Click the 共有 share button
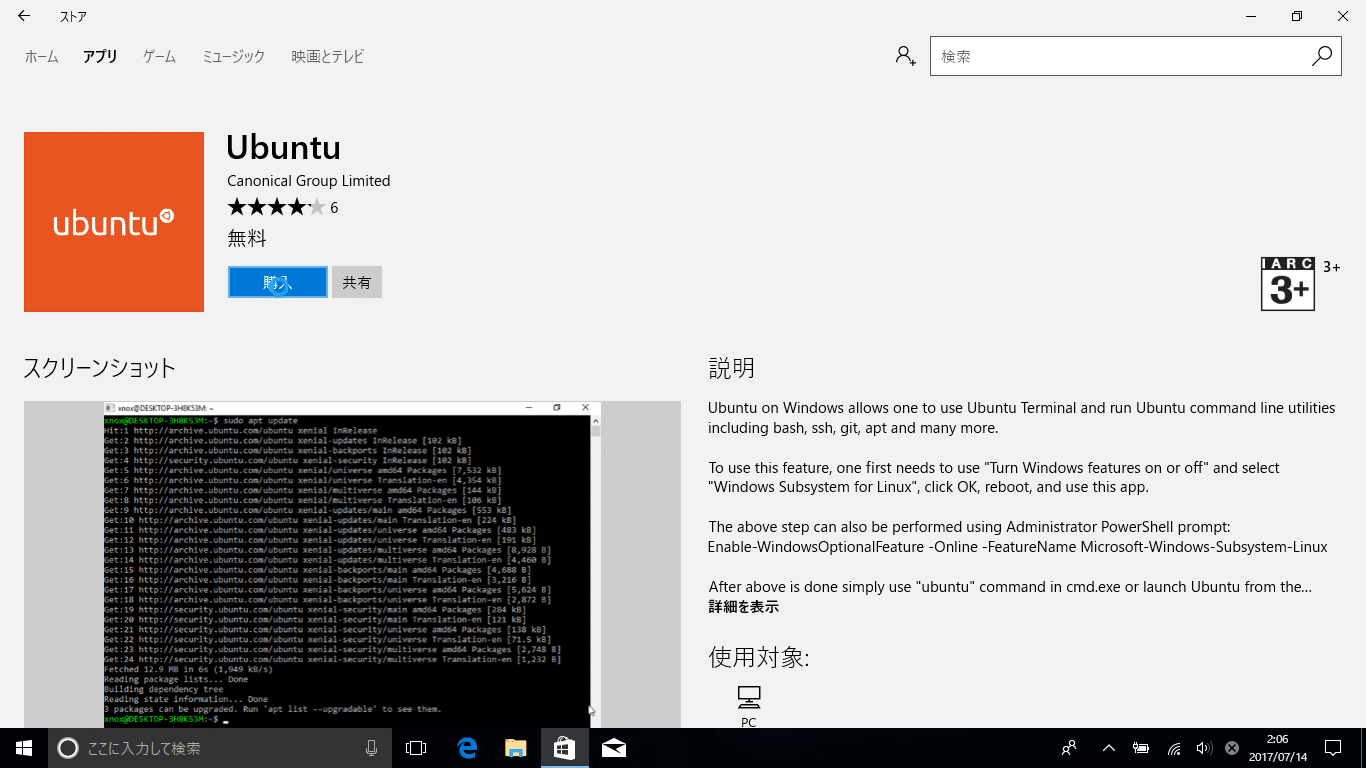Viewport: 1366px width, 768px height. 357,282
